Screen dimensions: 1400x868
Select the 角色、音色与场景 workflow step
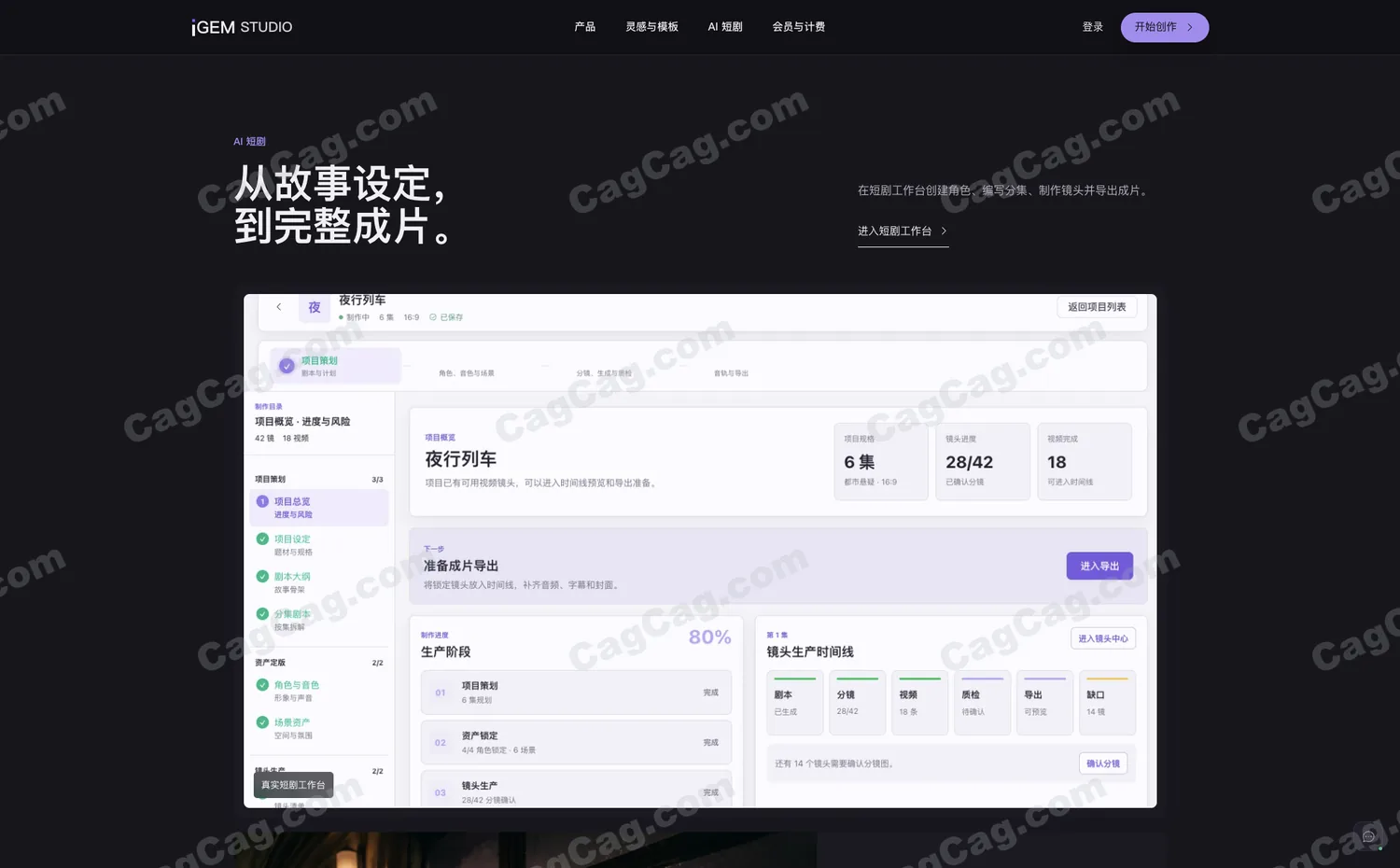coord(467,373)
